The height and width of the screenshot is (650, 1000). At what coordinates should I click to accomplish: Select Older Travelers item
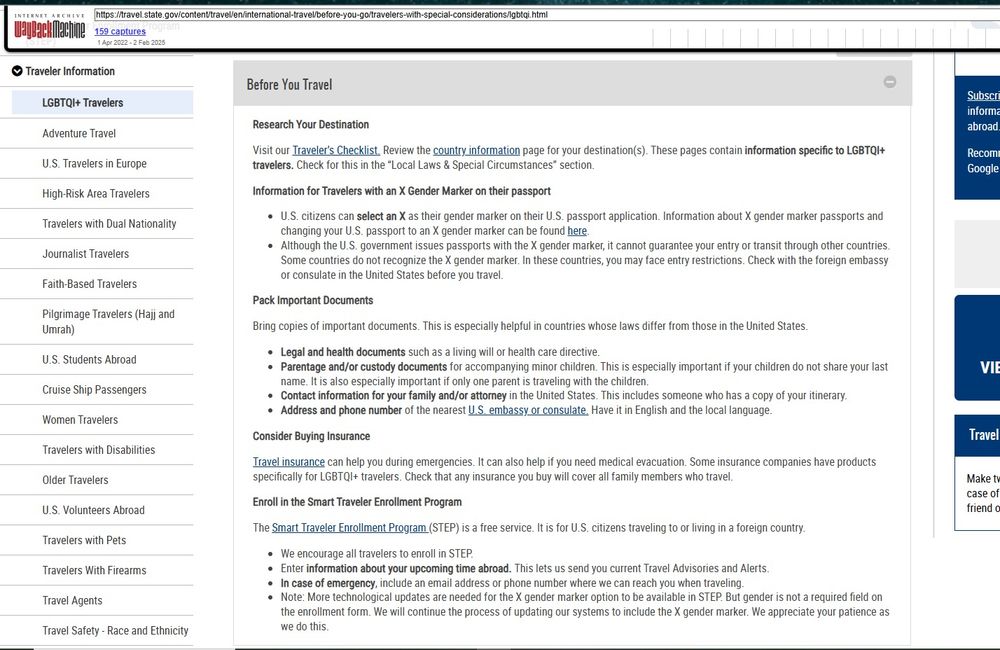tap(75, 479)
